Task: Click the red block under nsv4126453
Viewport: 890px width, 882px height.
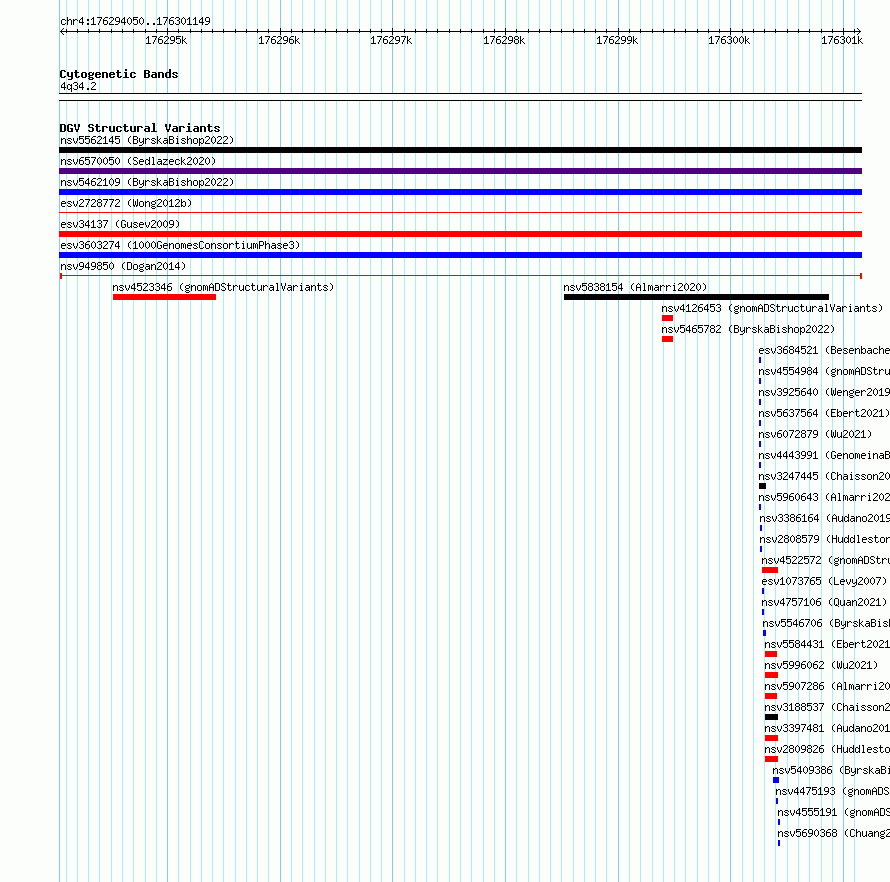Action: coord(668,318)
